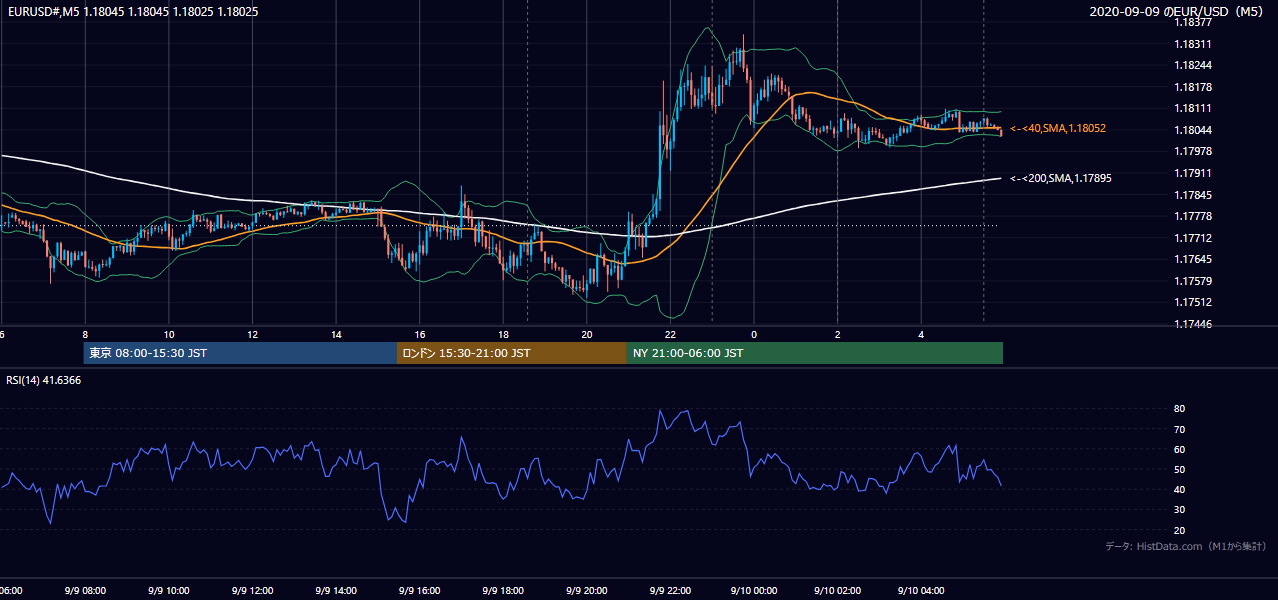Screen dimensions: 1278x600
Task: Click hour tick 18 on the price chart time axis
Action: coord(503,334)
